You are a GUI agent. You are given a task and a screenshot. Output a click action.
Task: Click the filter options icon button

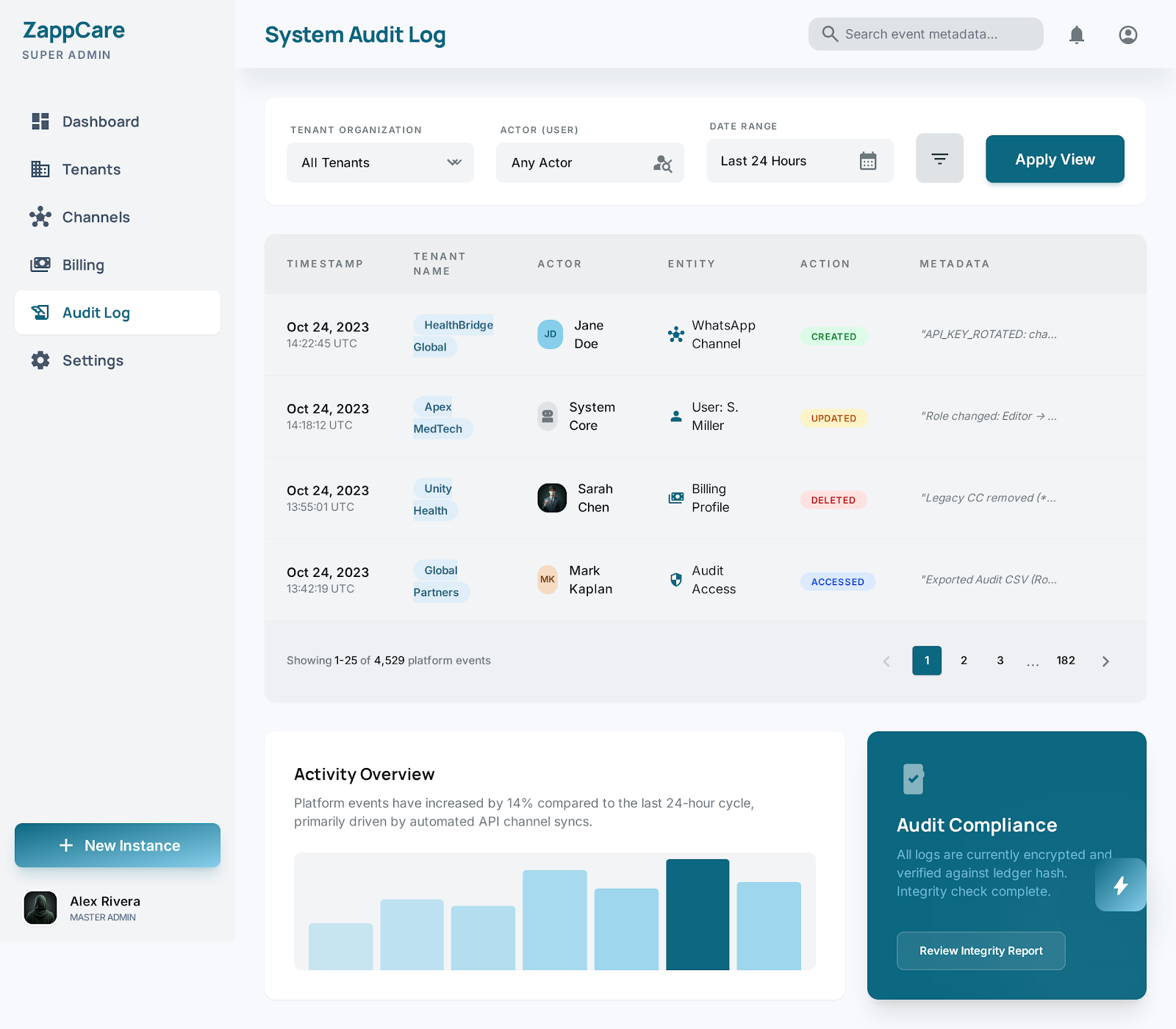[939, 159]
